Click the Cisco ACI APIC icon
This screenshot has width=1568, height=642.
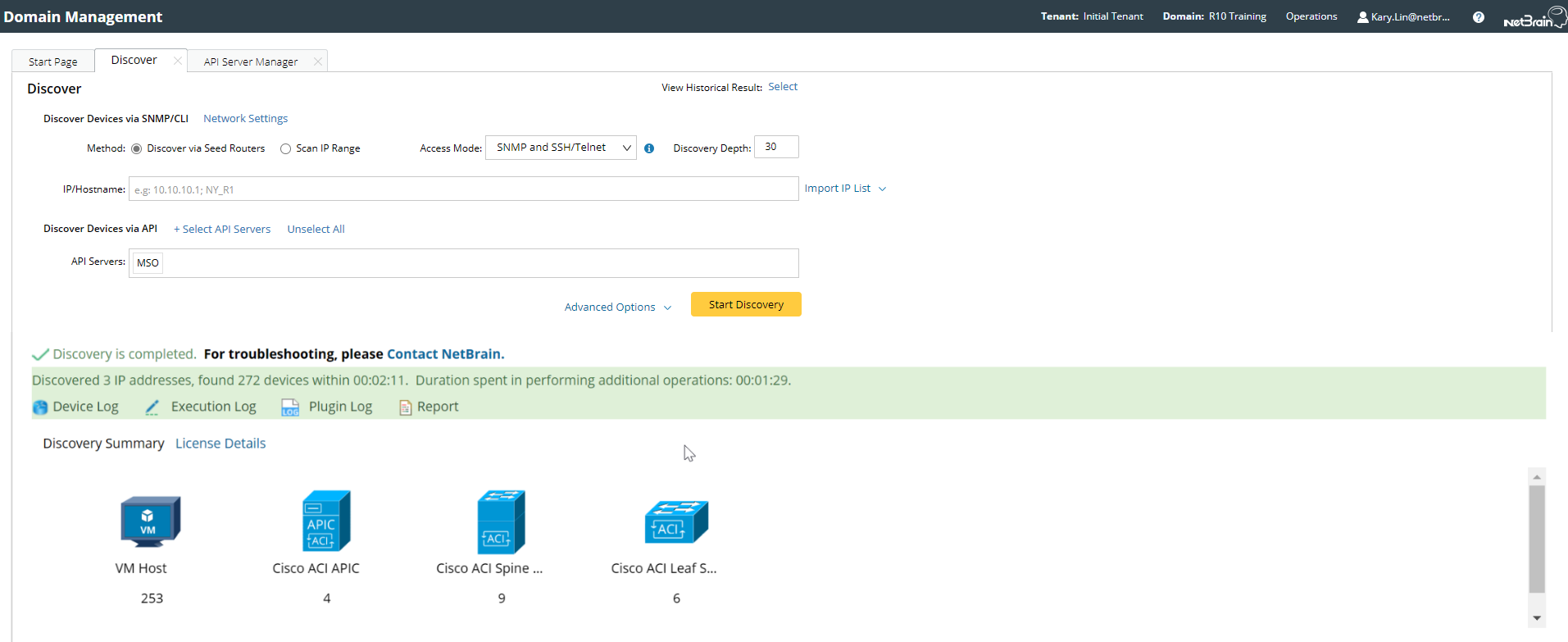point(326,521)
